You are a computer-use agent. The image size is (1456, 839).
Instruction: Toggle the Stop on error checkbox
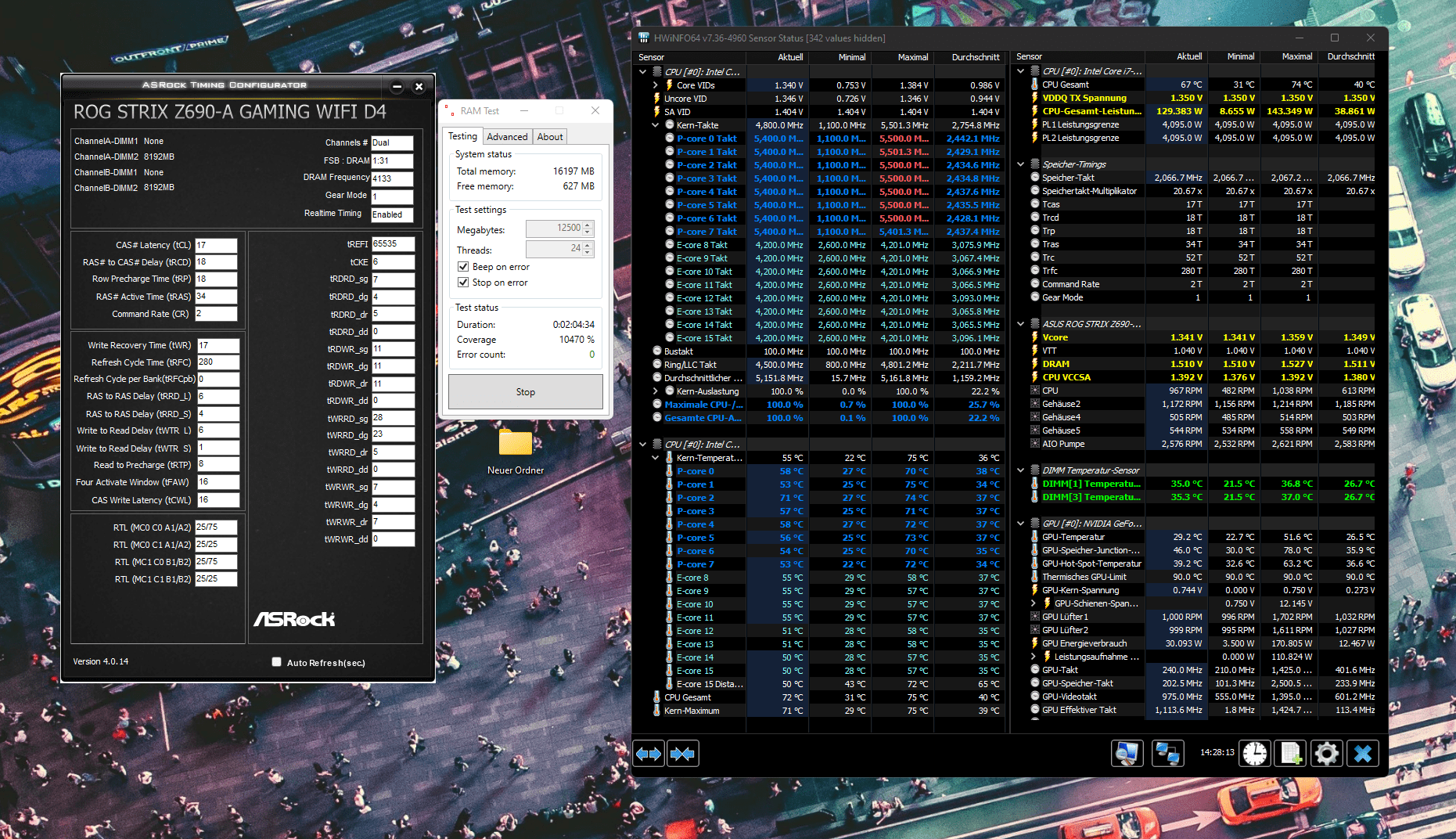tap(463, 283)
